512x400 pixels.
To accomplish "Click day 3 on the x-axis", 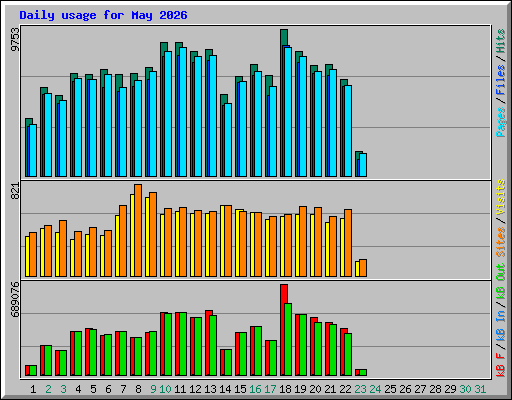I will [x=63, y=389].
